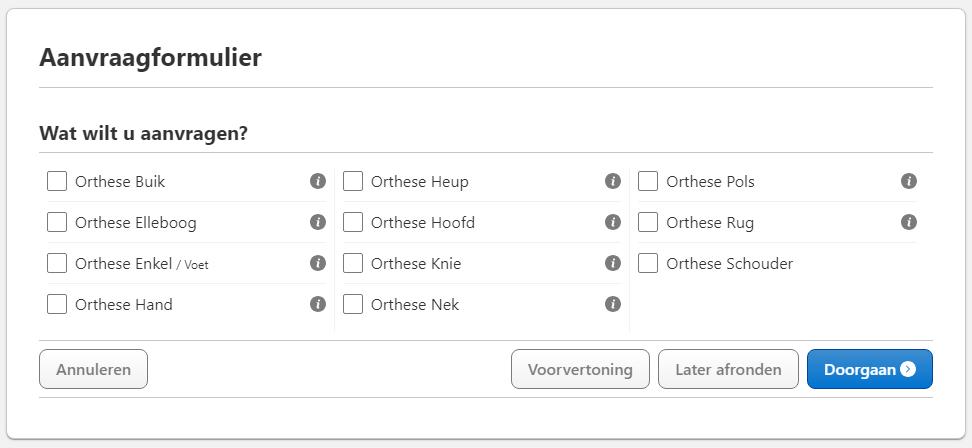Tick the Orthese Nek checkbox
The image size is (972, 448).
pyautogui.click(x=353, y=304)
